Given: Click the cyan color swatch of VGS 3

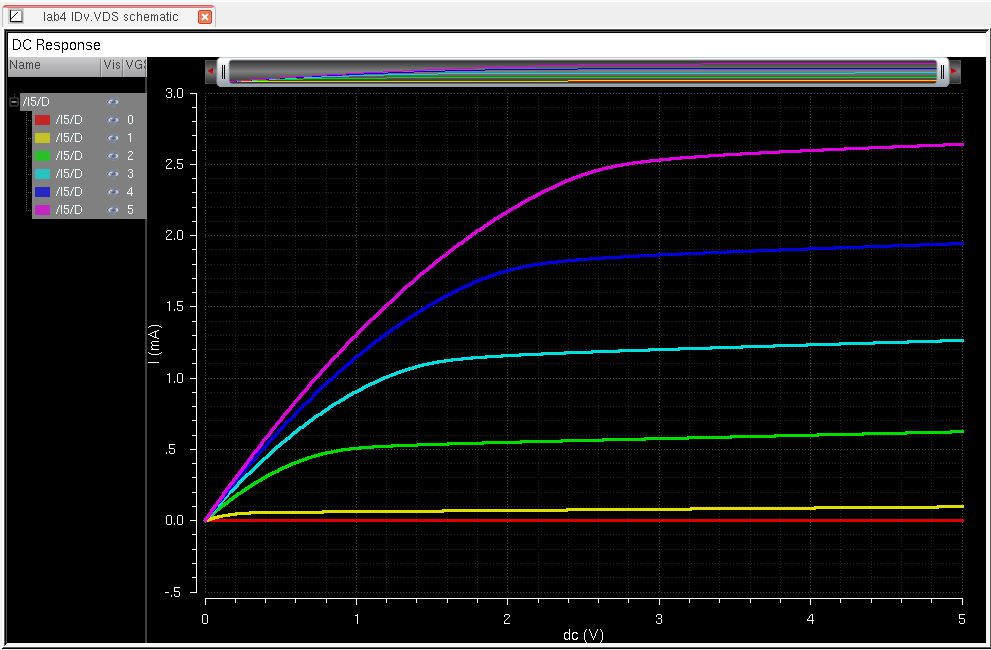Looking at the screenshot, I should pos(42,173).
